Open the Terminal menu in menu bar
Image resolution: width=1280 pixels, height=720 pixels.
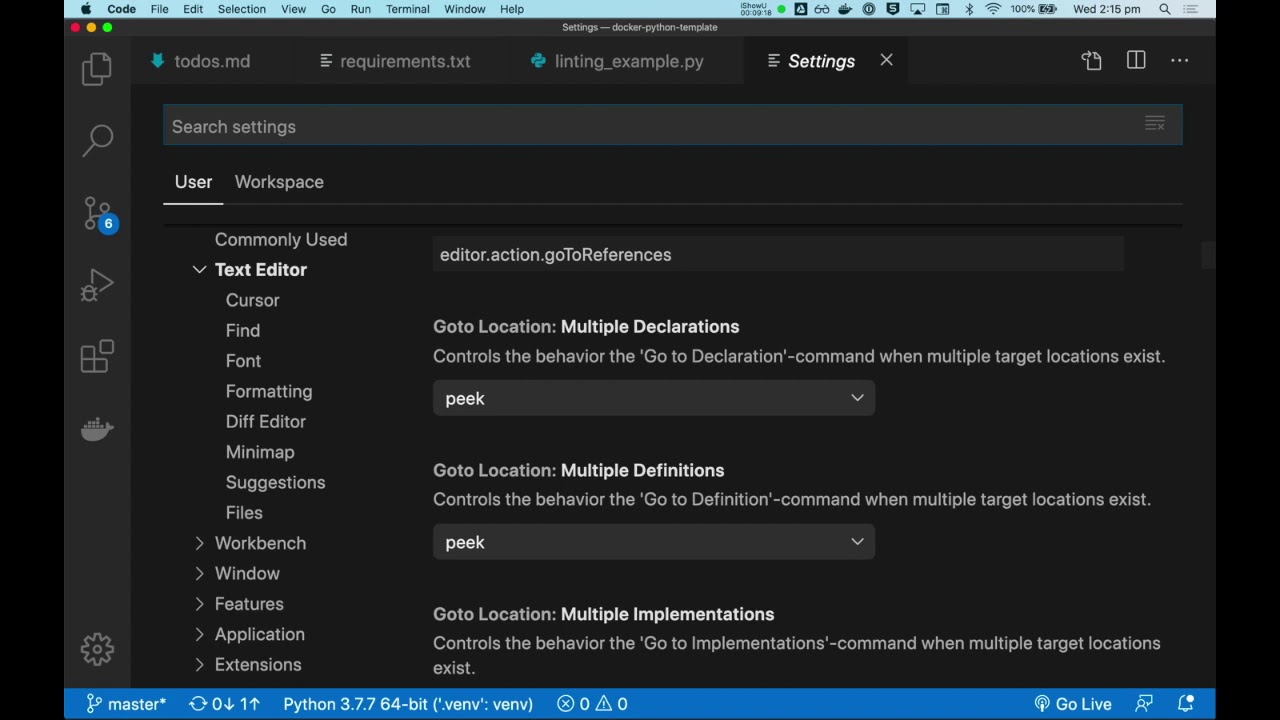pos(407,9)
